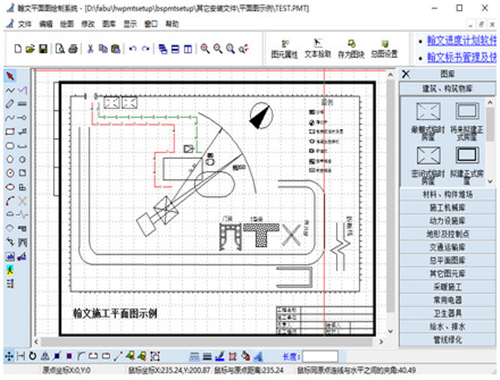The height and width of the screenshot is (380, 500).
Task: Select the rectangle drawing tool
Action: coord(10,131)
